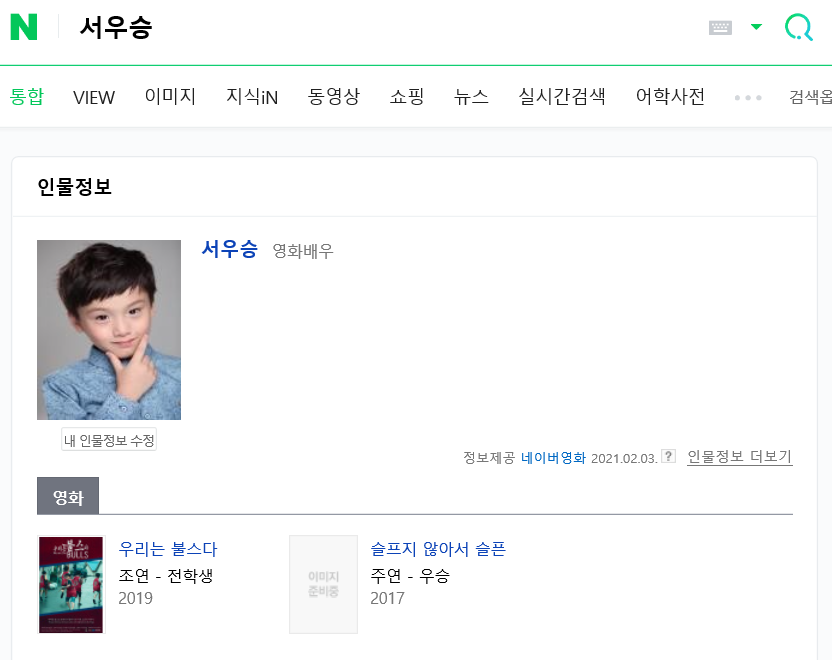The image size is (832, 660).
Task: Click the 네이버영화 source link
Action: (553, 457)
